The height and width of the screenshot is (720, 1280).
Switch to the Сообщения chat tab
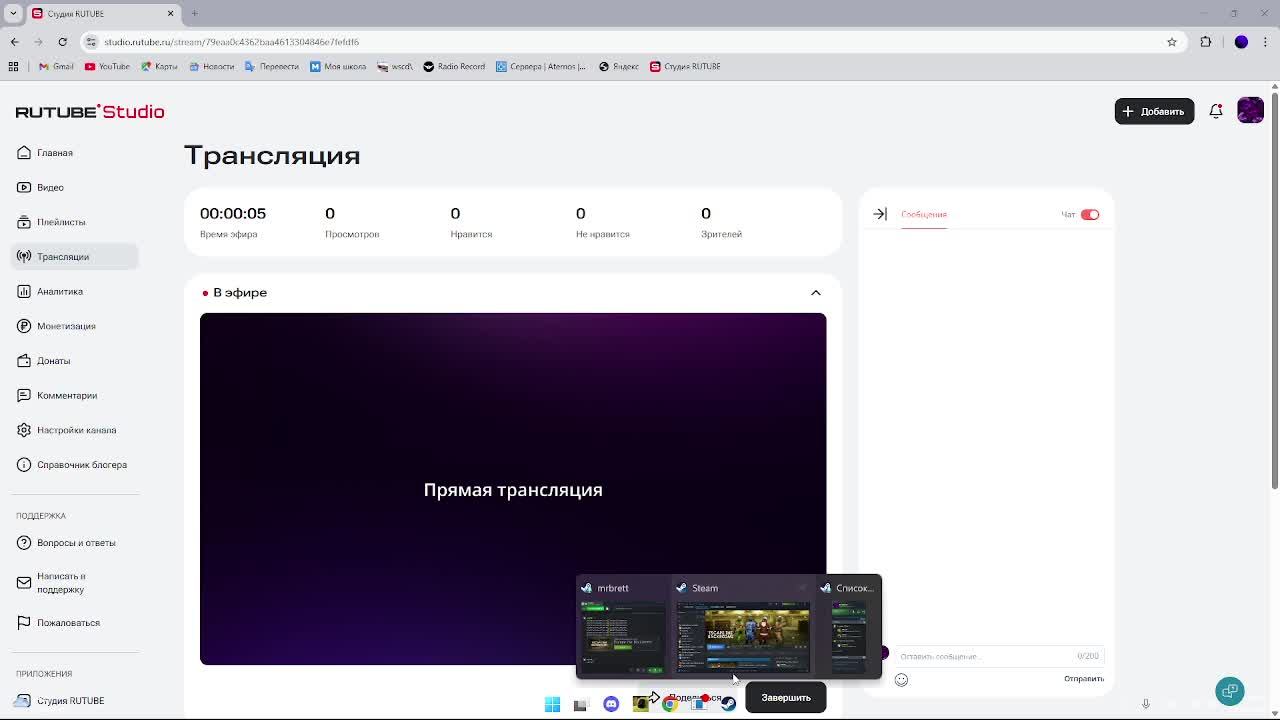(923, 215)
